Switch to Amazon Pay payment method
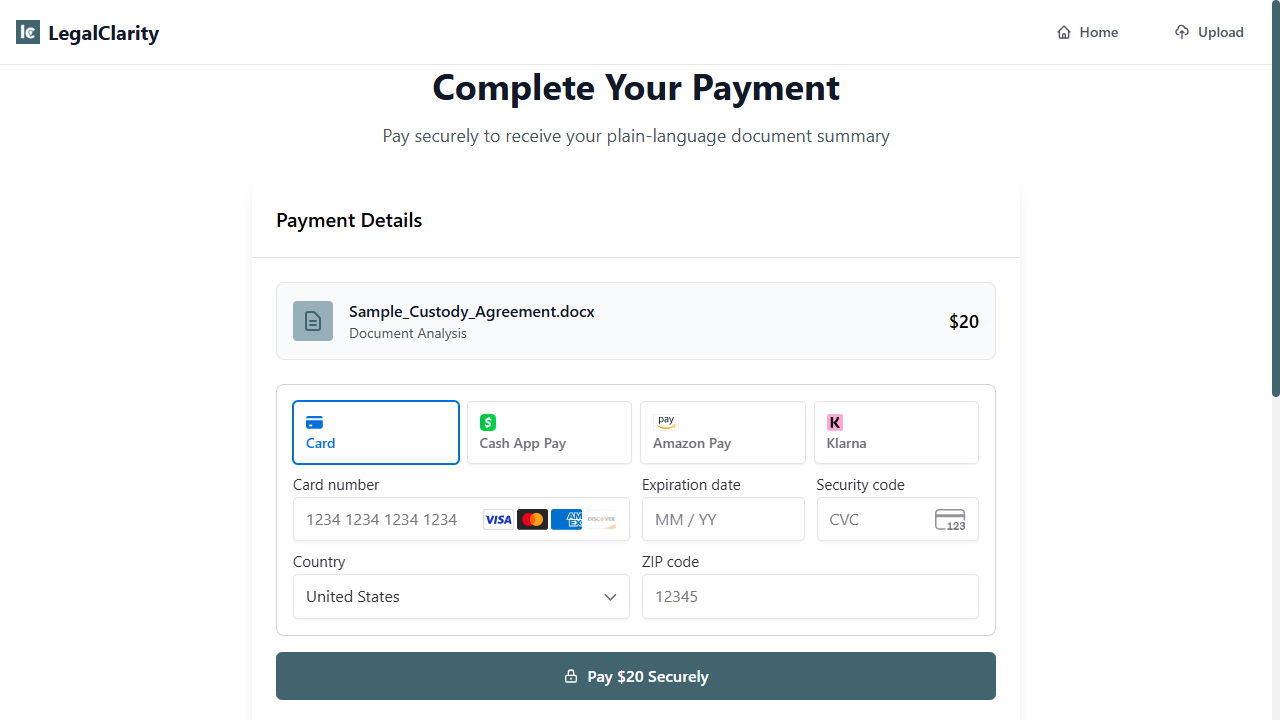The image size is (1280, 720). coord(722,433)
